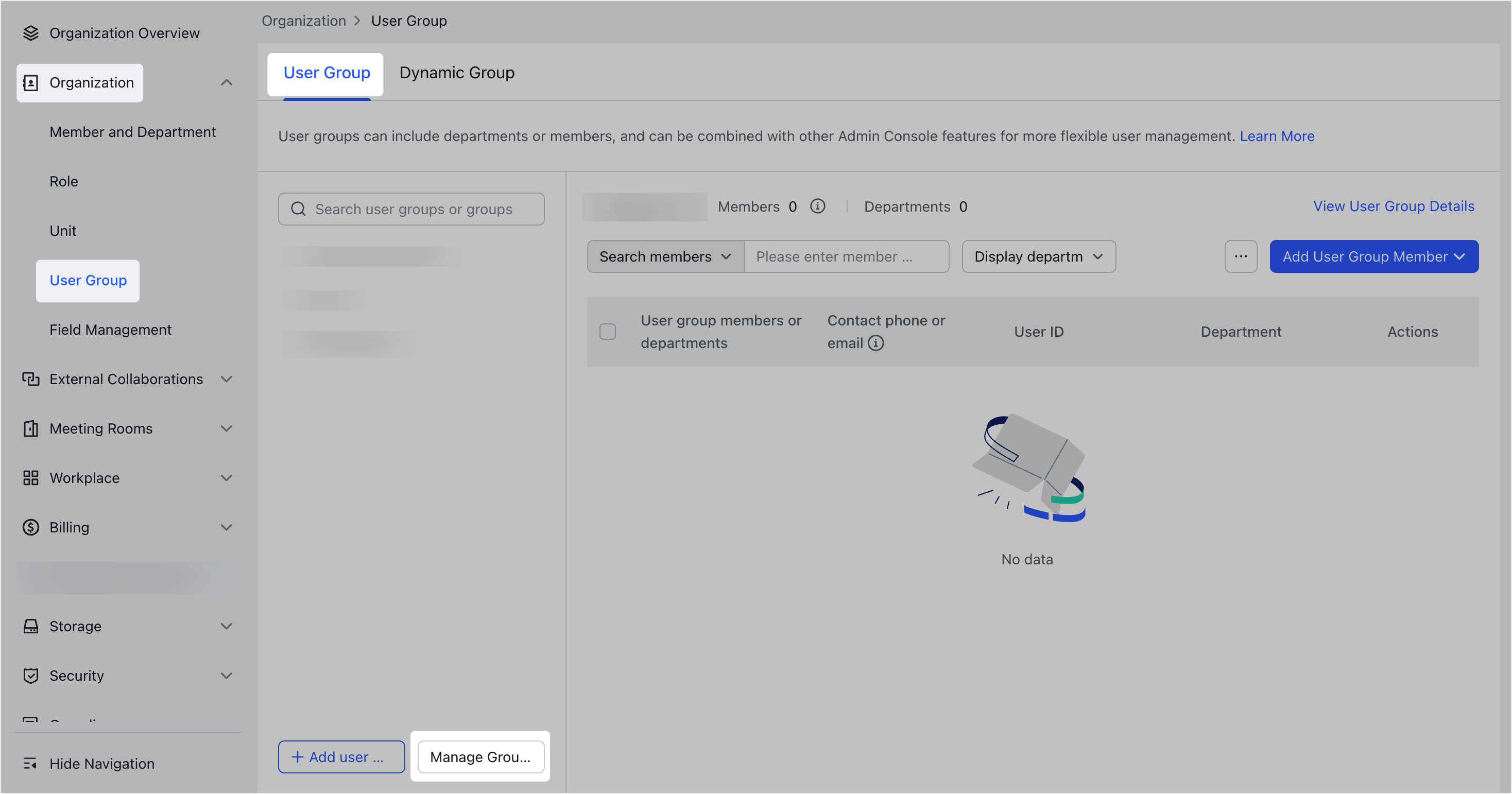Focus the Search user groups input
The height and width of the screenshot is (794, 1512).
(411, 209)
